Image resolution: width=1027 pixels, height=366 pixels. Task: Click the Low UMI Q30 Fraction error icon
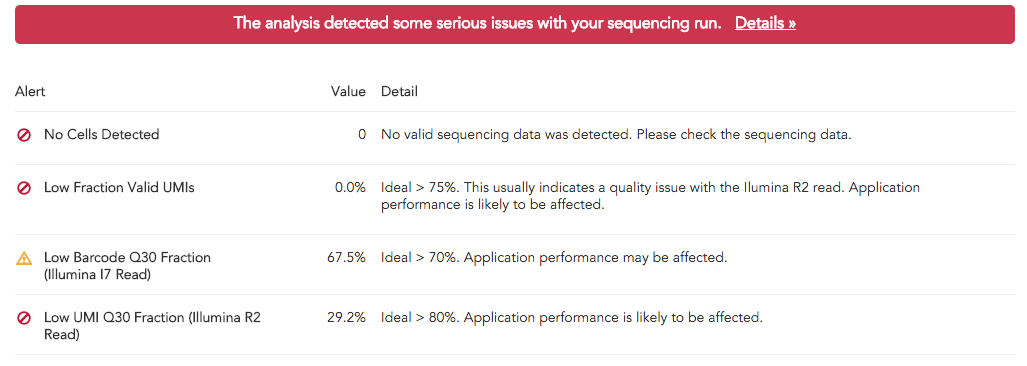(x=24, y=319)
